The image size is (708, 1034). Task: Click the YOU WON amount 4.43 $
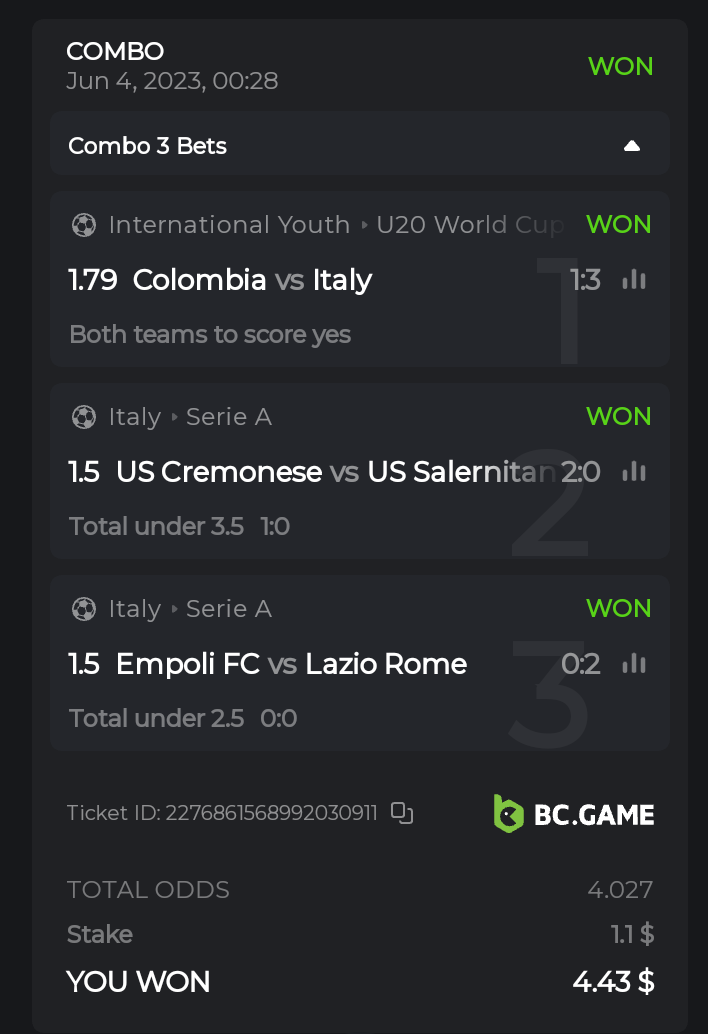[x=613, y=982]
